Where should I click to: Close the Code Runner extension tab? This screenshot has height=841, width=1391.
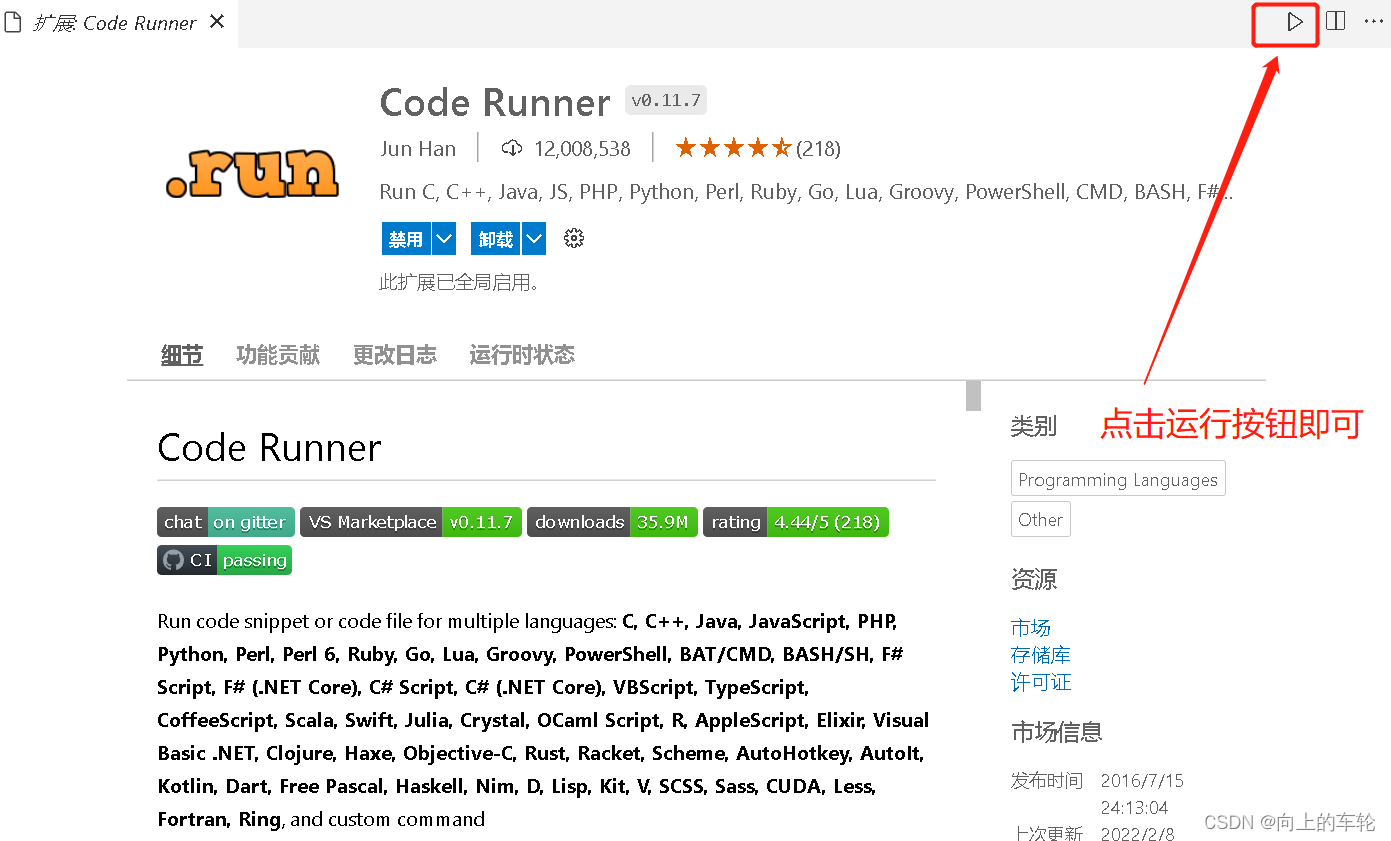tap(217, 22)
